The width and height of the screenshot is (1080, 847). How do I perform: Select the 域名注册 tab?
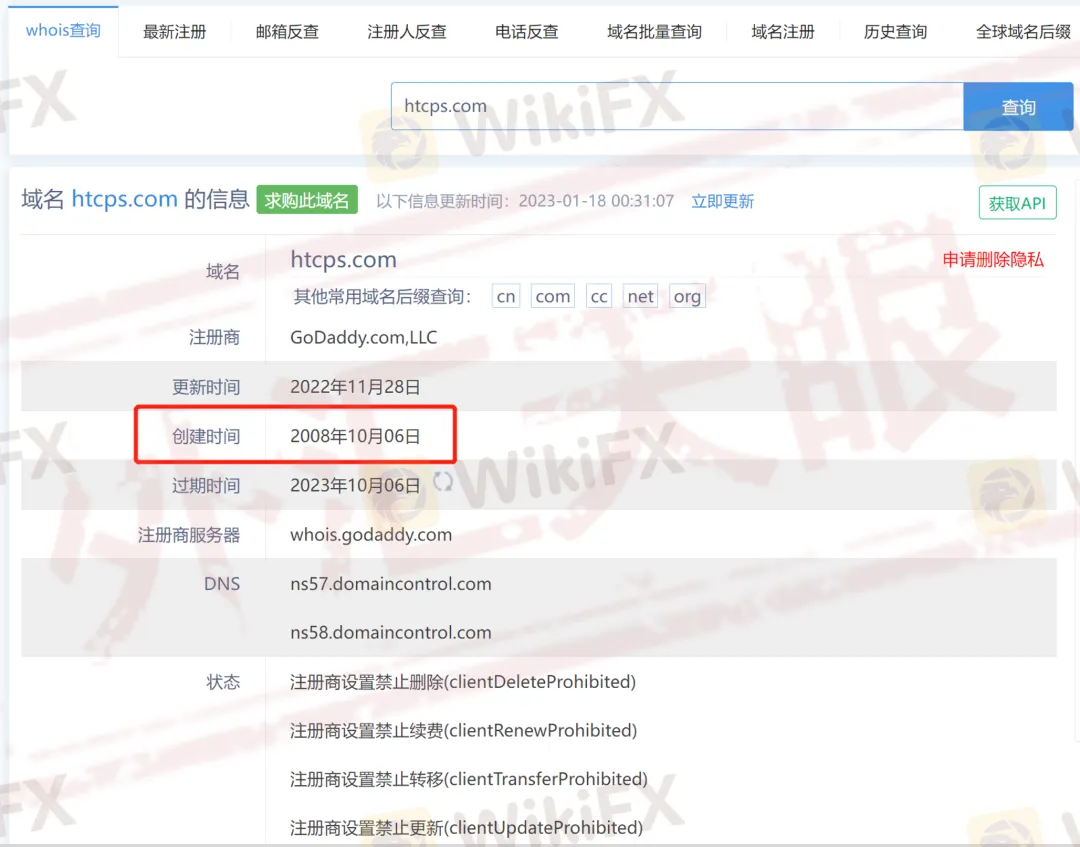click(783, 32)
